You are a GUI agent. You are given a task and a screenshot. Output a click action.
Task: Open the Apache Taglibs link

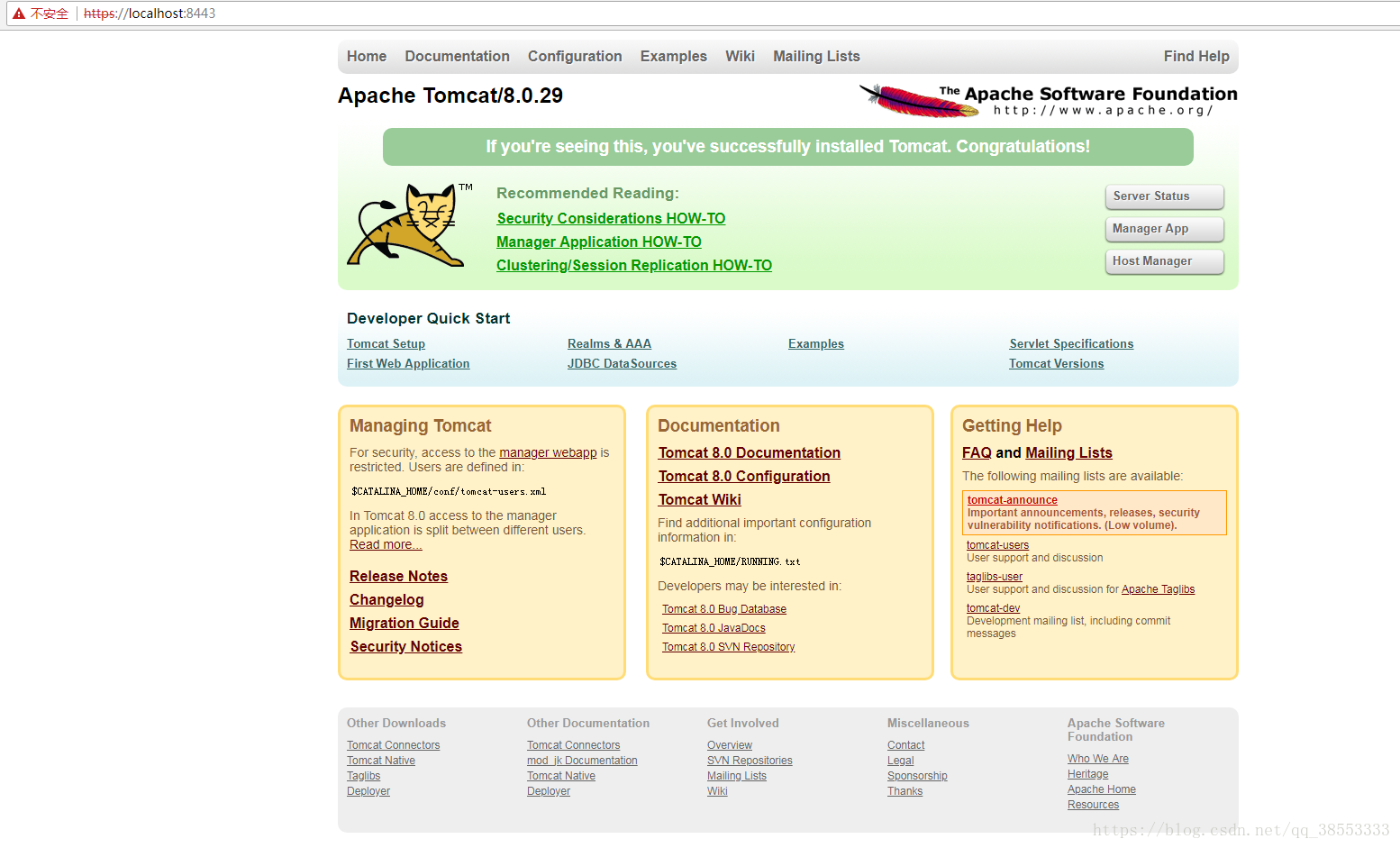(x=1158, y=589)
